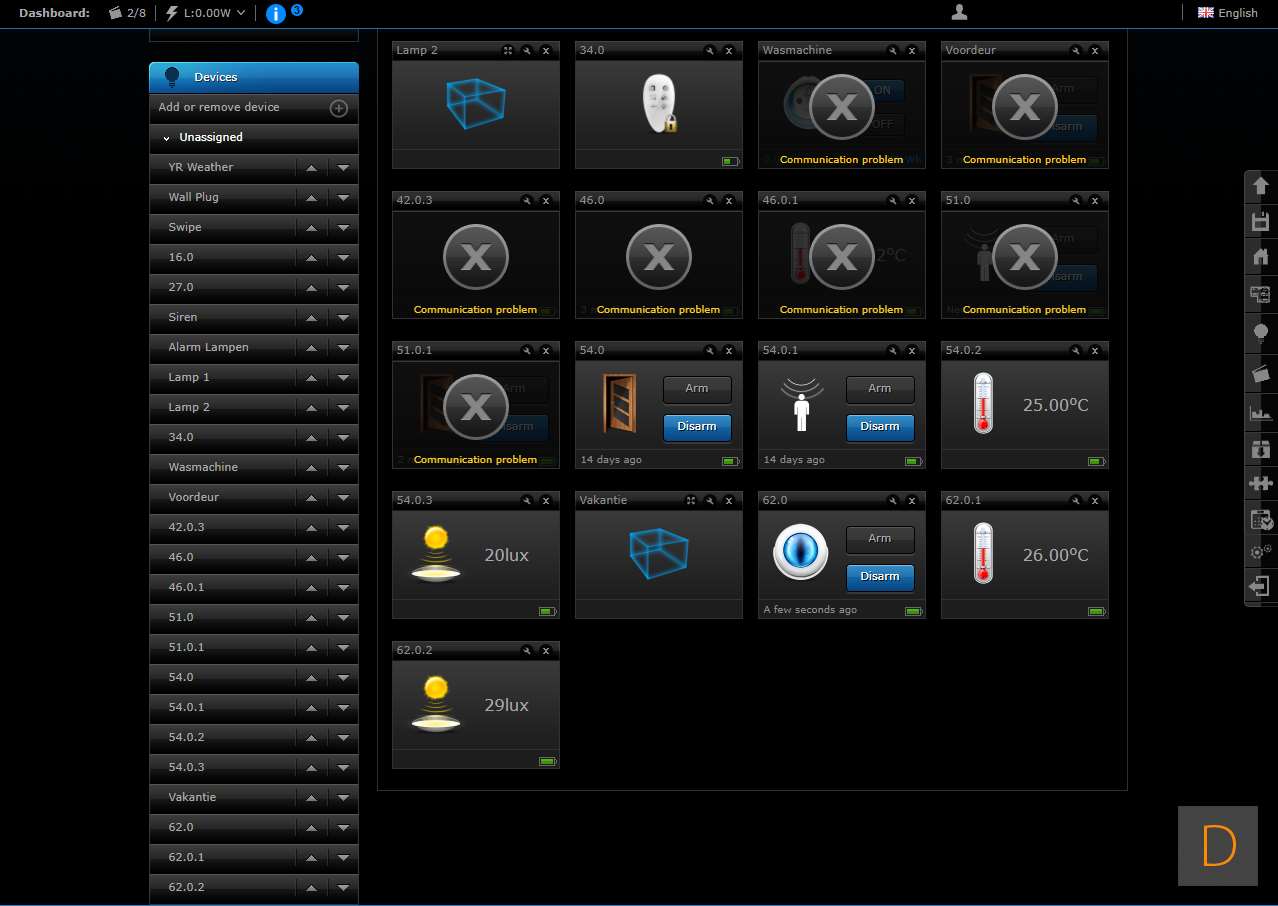Image resolution: width=1278 pixels, height=906 pixels.
Task: Open the clapperboard scenes icon in right sidebar
Action: click(x=1260, y=374)
